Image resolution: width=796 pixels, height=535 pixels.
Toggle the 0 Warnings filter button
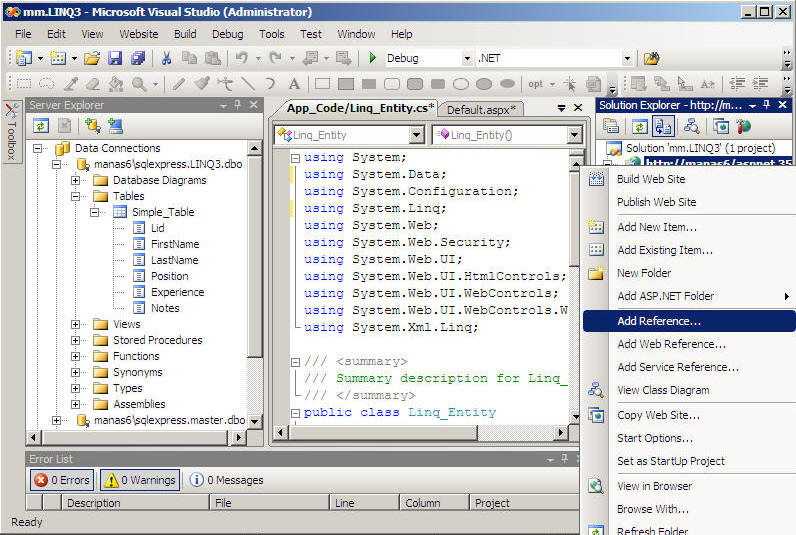[140, 480]
